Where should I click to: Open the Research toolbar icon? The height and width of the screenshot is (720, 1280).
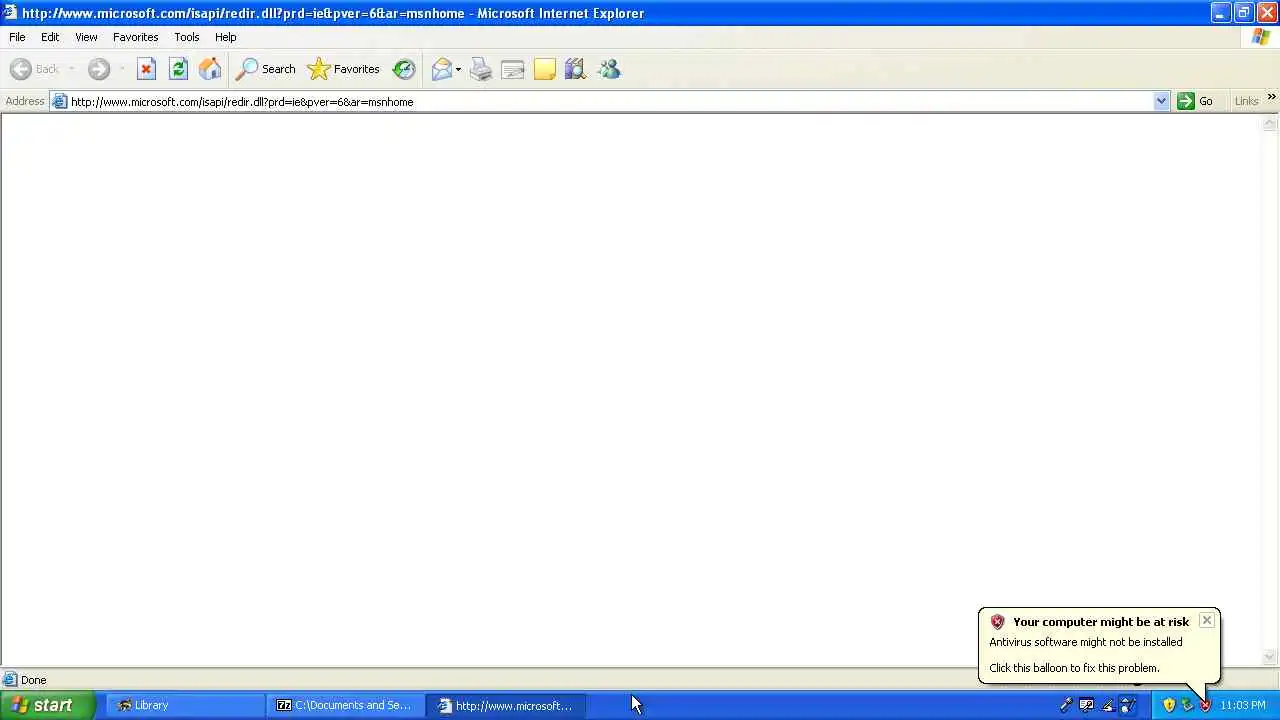click(575, 69)
